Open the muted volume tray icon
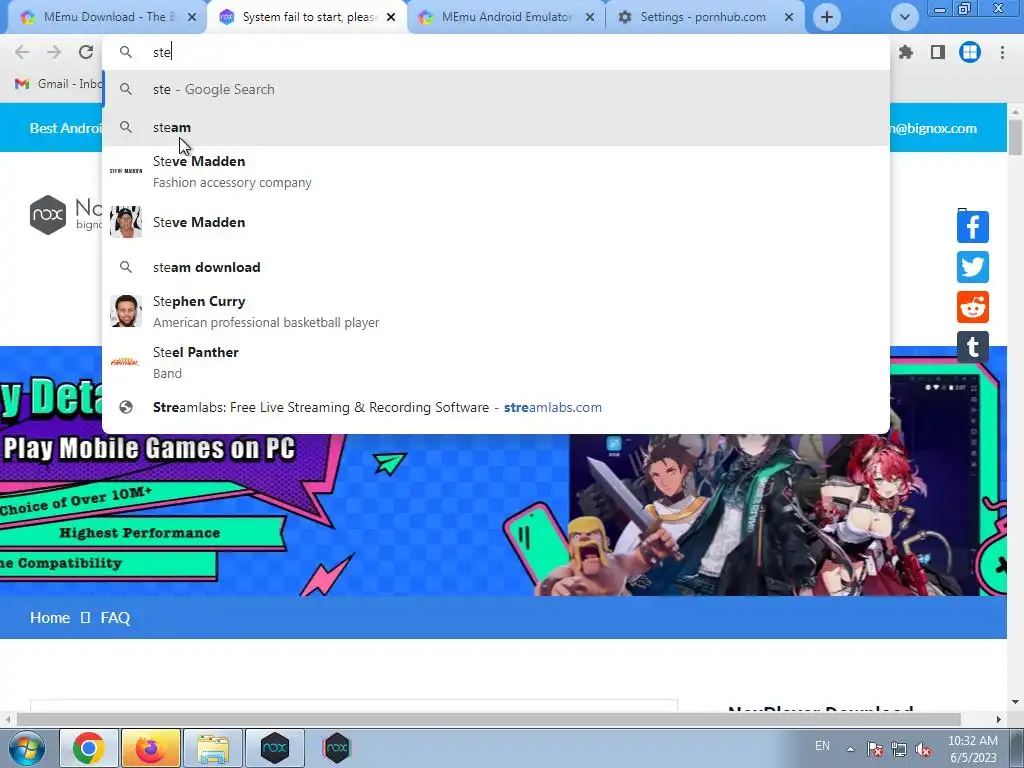The height and width of the screenshot is (768, 1024). [923, 749]
